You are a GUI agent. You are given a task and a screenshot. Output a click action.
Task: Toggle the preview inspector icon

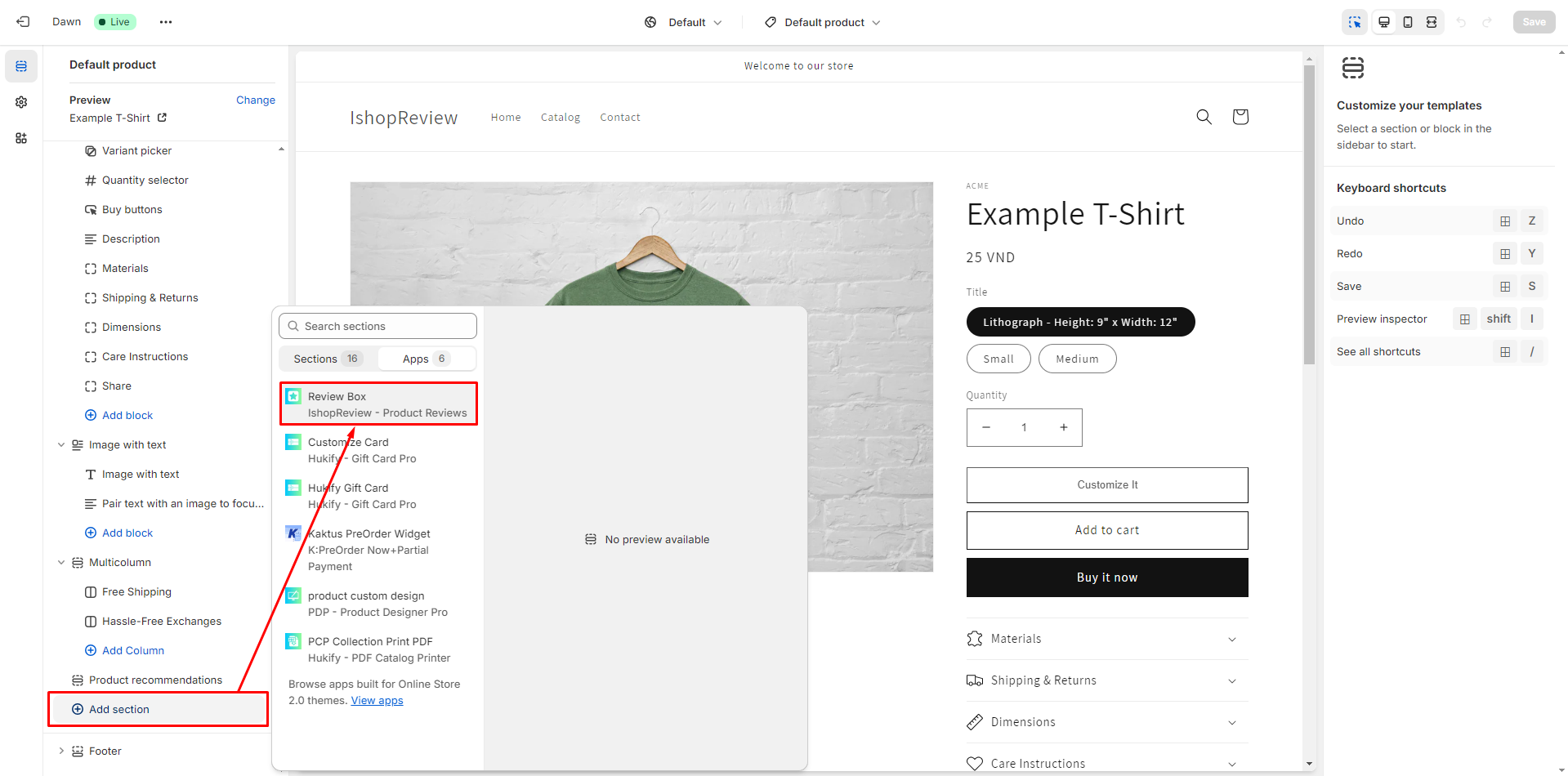[x=1355, y=22]
